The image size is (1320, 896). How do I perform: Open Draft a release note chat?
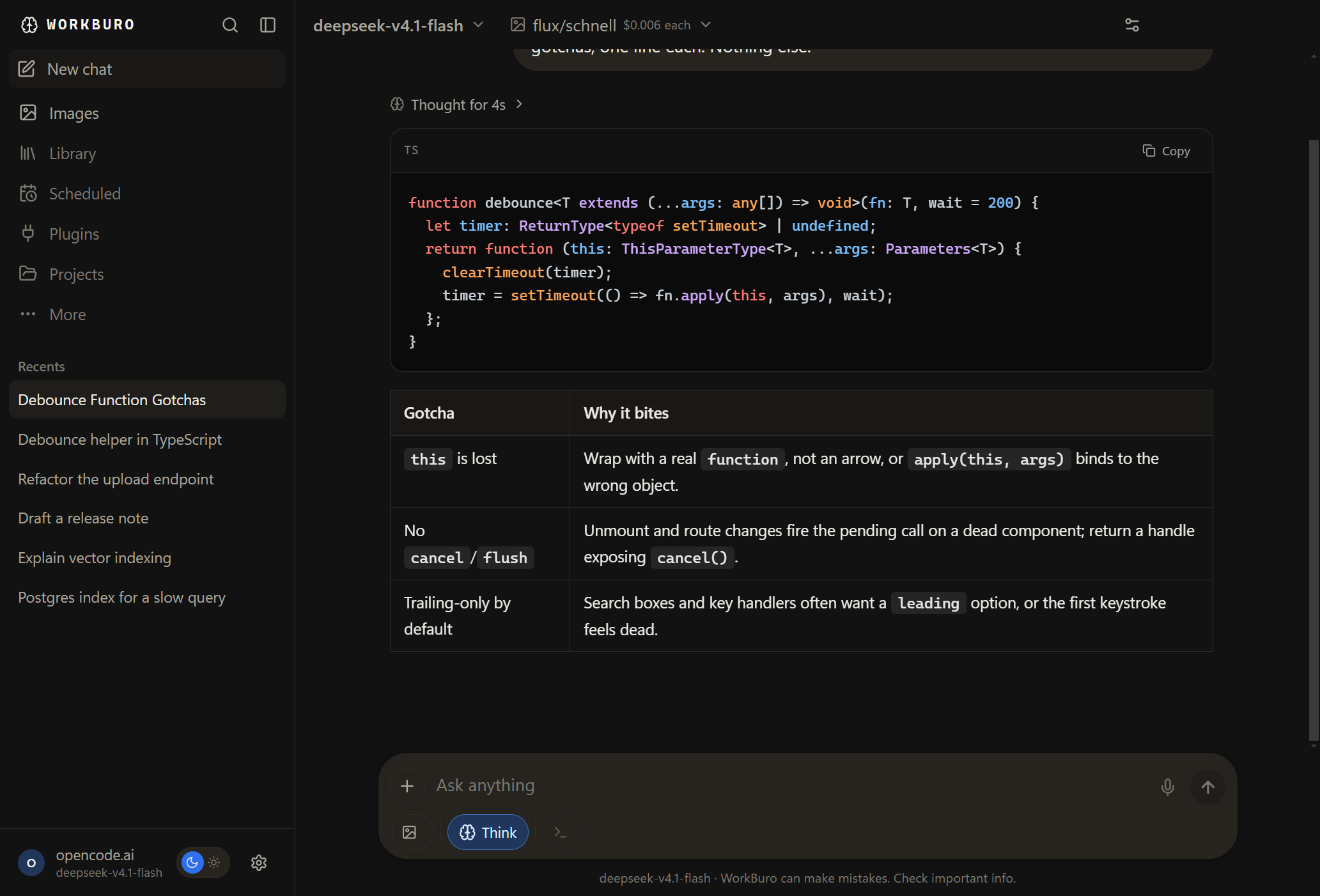coord(147,518)
